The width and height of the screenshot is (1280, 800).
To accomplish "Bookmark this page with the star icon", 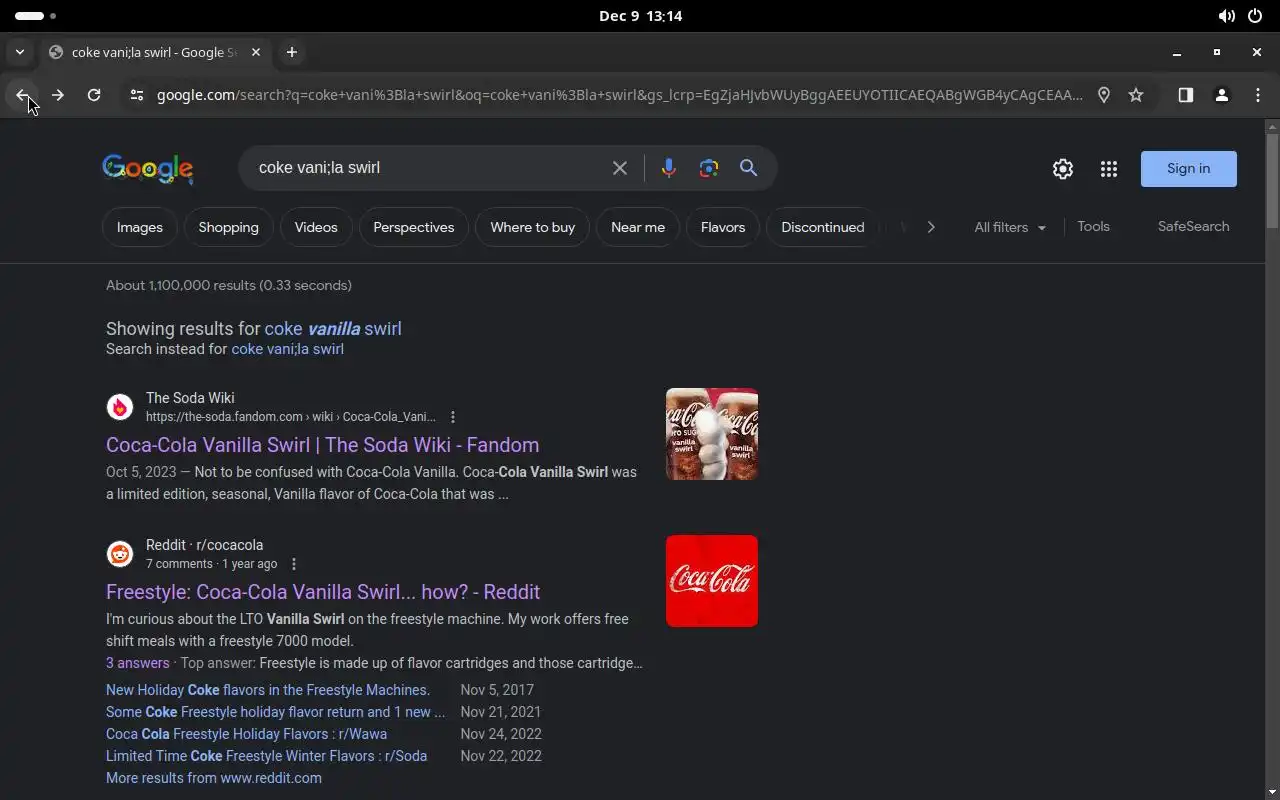I will click(1136, 95).
